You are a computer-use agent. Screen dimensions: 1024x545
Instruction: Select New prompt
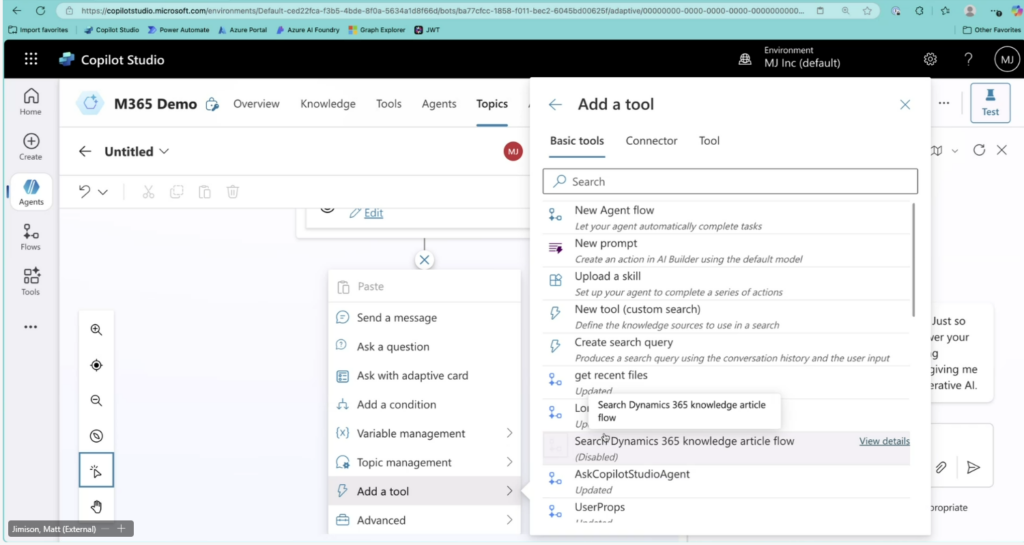[726, 251]
